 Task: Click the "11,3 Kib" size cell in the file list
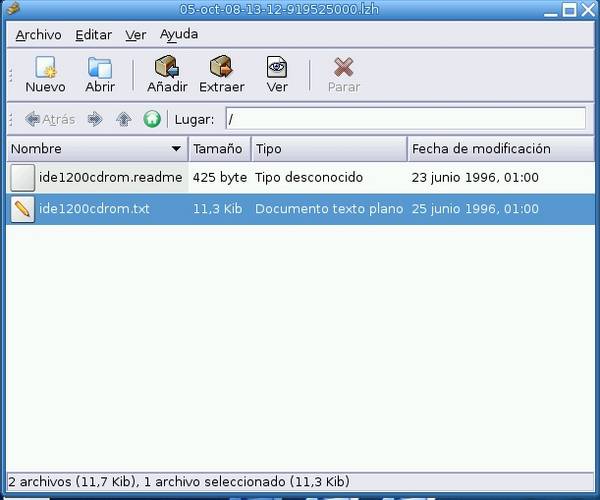click(x=217, y=209)
